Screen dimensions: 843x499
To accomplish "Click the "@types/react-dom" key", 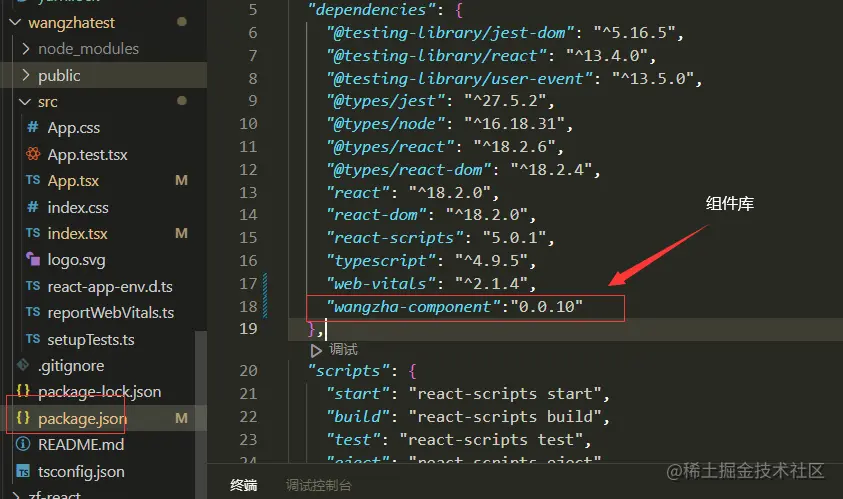I will point(409,170).
